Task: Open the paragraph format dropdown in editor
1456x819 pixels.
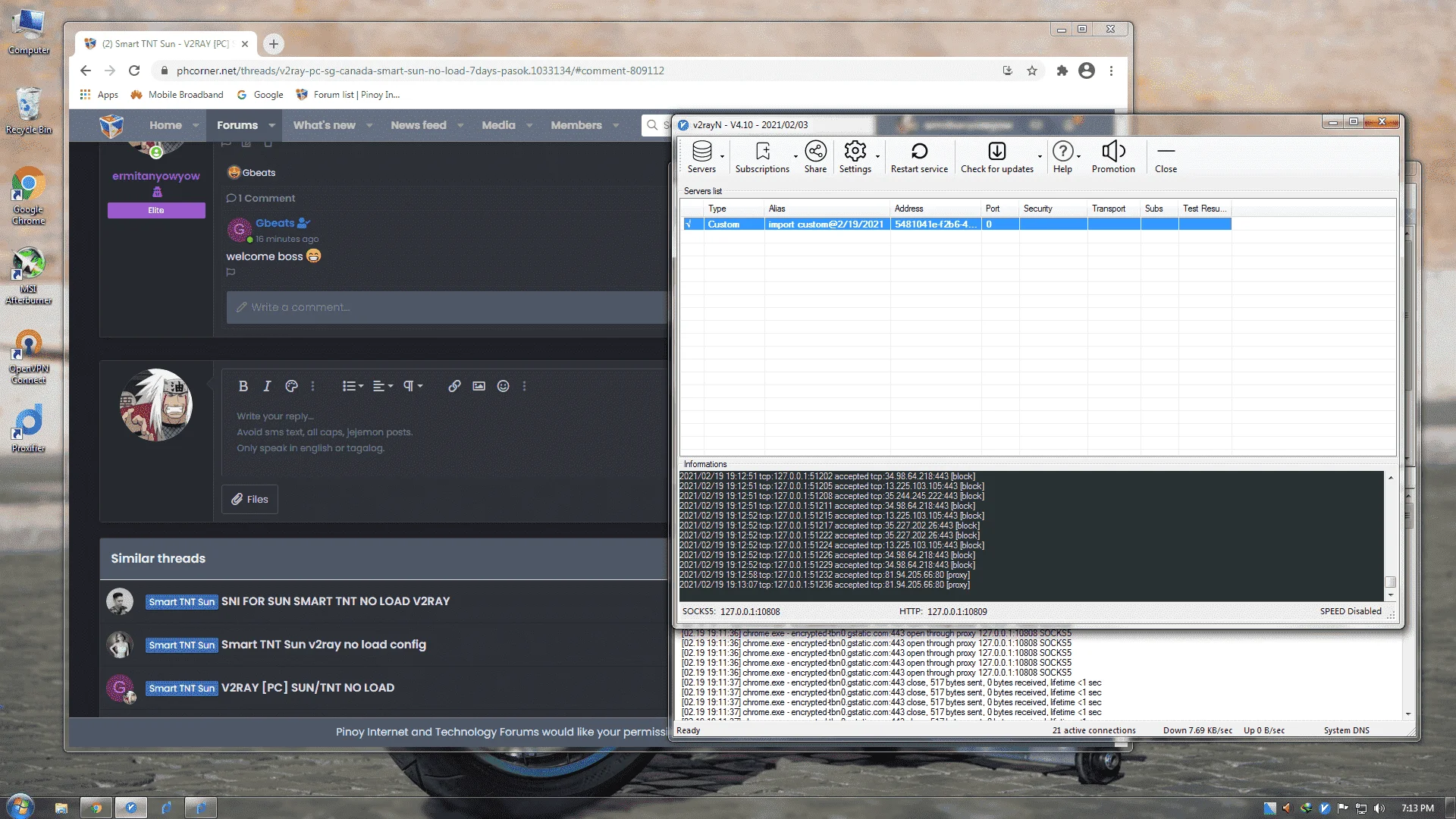Action: click(413, 386)
